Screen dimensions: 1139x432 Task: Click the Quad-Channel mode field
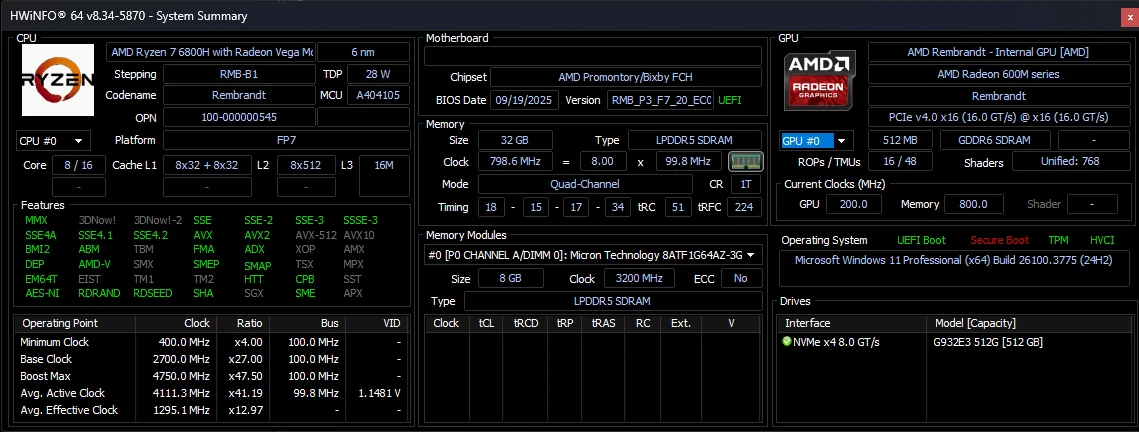tap(585, 184)
